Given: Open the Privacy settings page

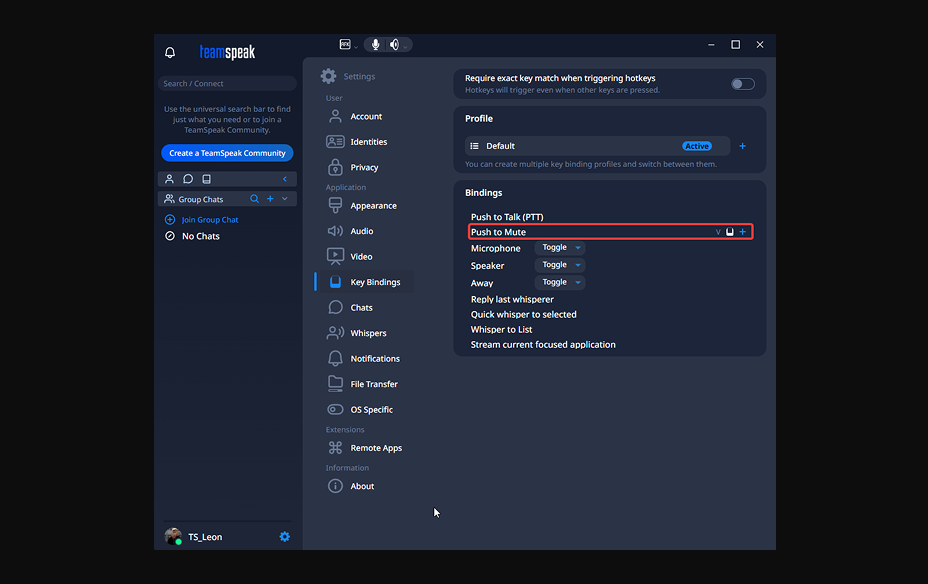Looking at the screenshot, I should (x=364, y=167).
